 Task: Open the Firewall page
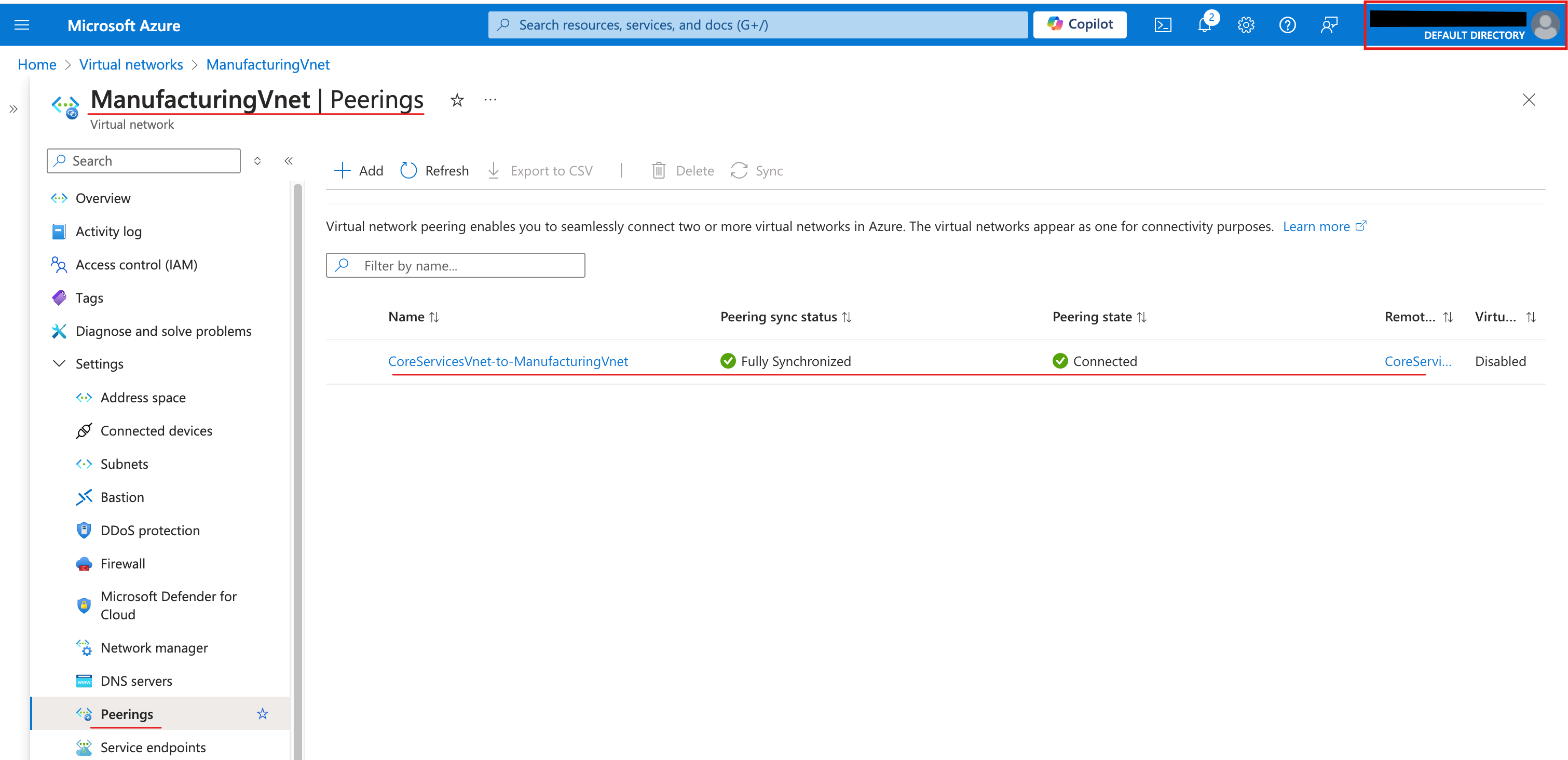(123, 563)
